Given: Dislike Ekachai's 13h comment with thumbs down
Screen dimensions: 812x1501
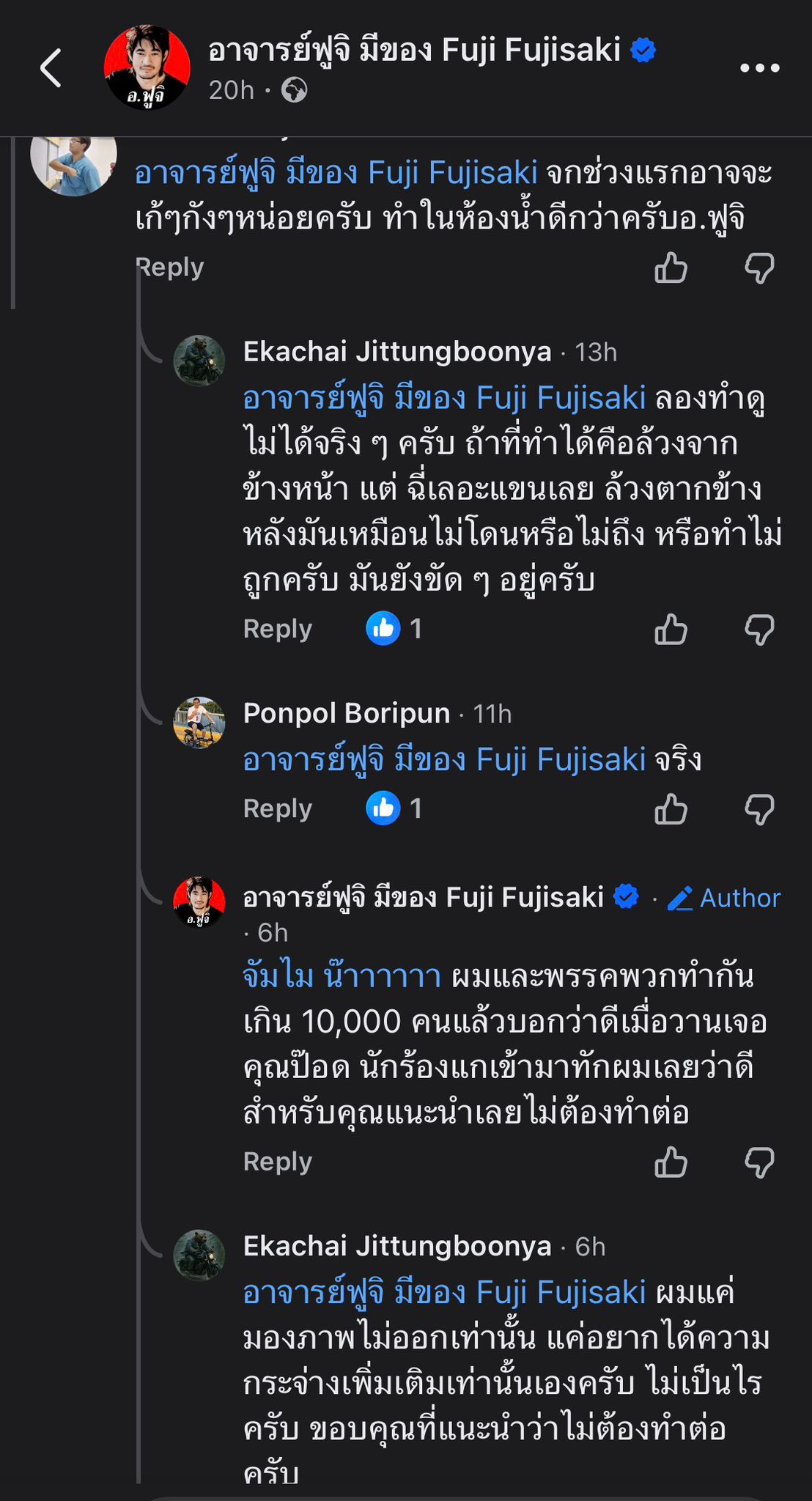Looking at the screenshot, I should (x=759, y=630).
